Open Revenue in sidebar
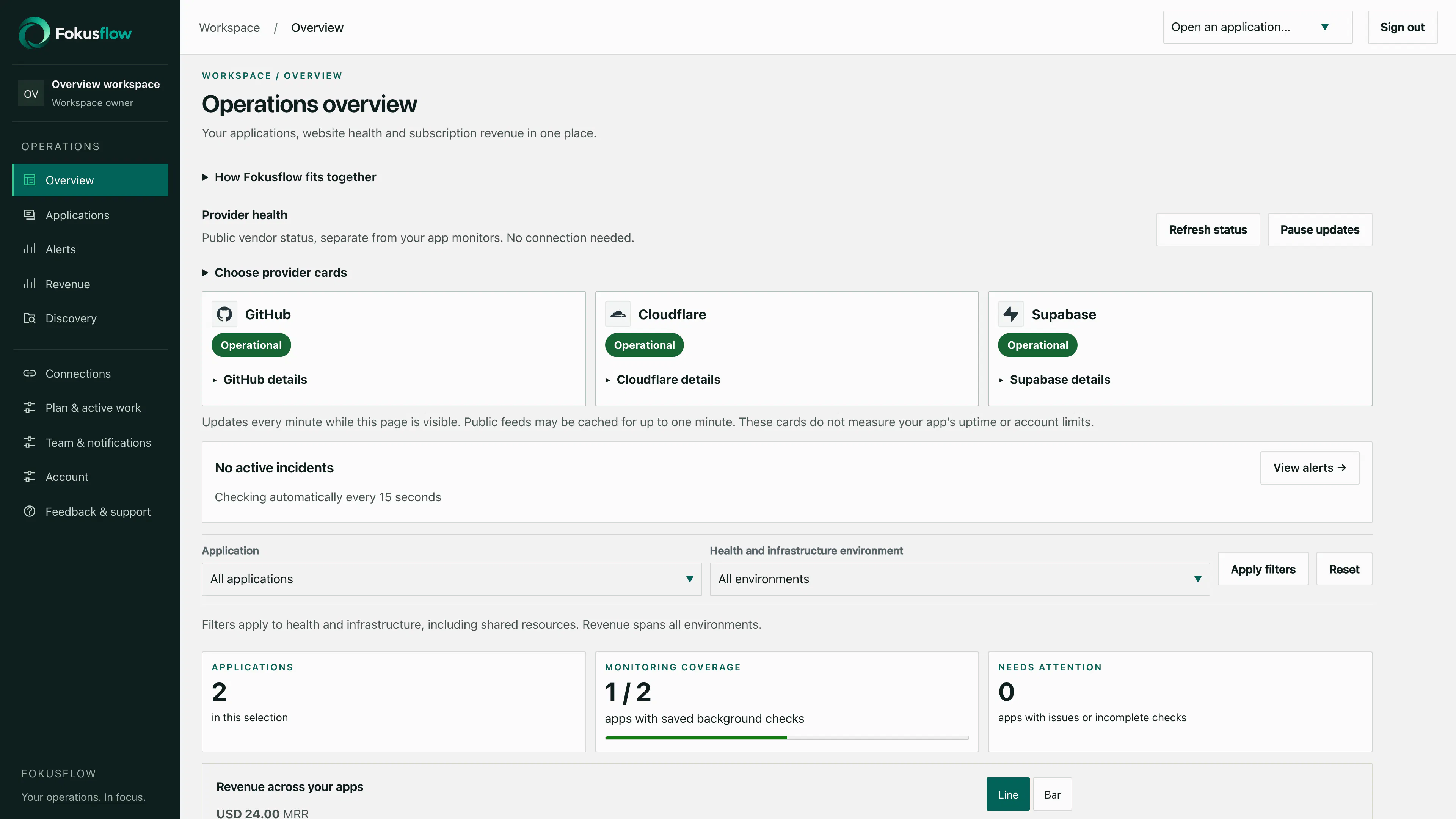Screen dimensions: 1456x819 90,284
